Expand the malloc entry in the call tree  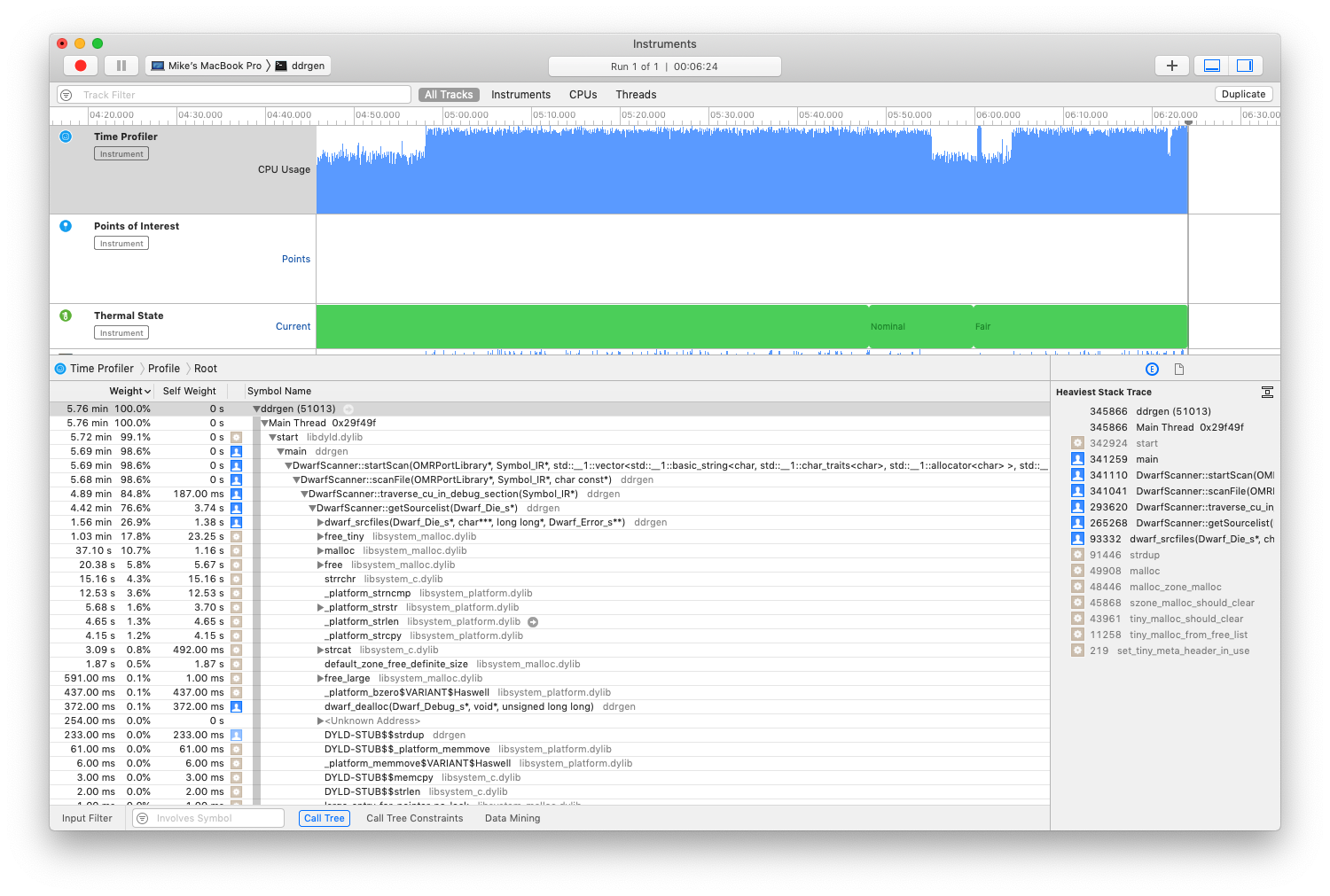320,550
